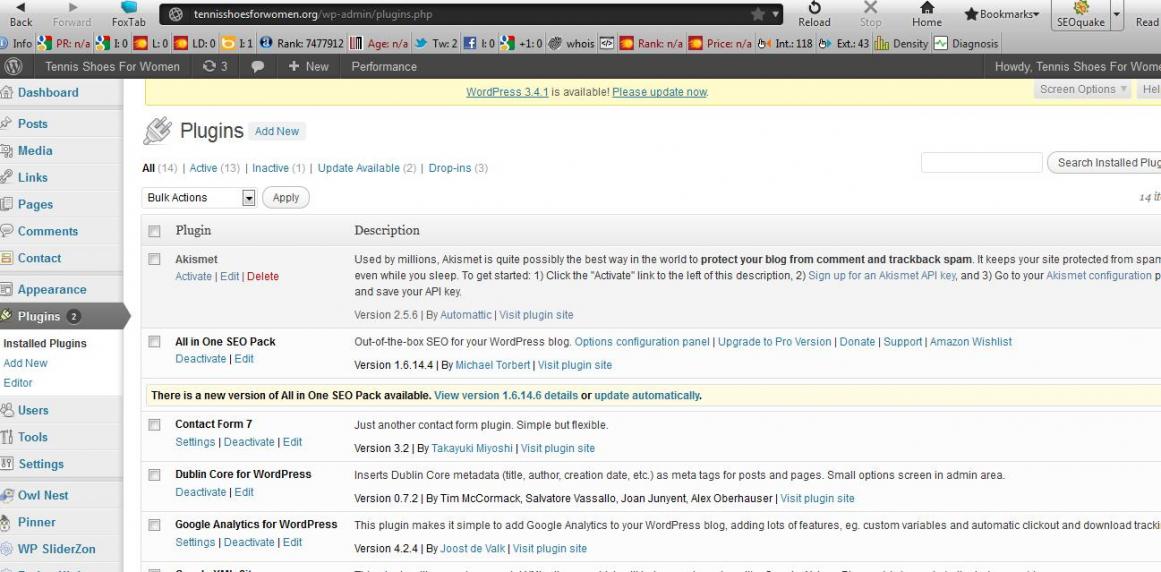Image resolution: width=1161 pixels, height=572 pixels.
Task: Filter plugins by Update Available (2)
Action: pyautogui.click(x=367, y=168)
